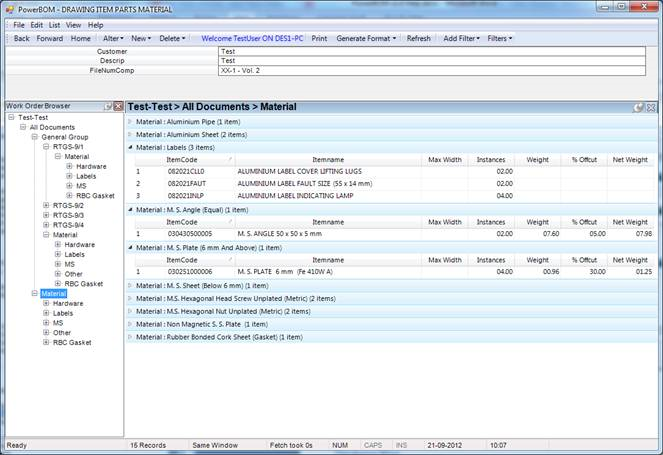Select the selected Material node in the tree

[x=54, y=293]
